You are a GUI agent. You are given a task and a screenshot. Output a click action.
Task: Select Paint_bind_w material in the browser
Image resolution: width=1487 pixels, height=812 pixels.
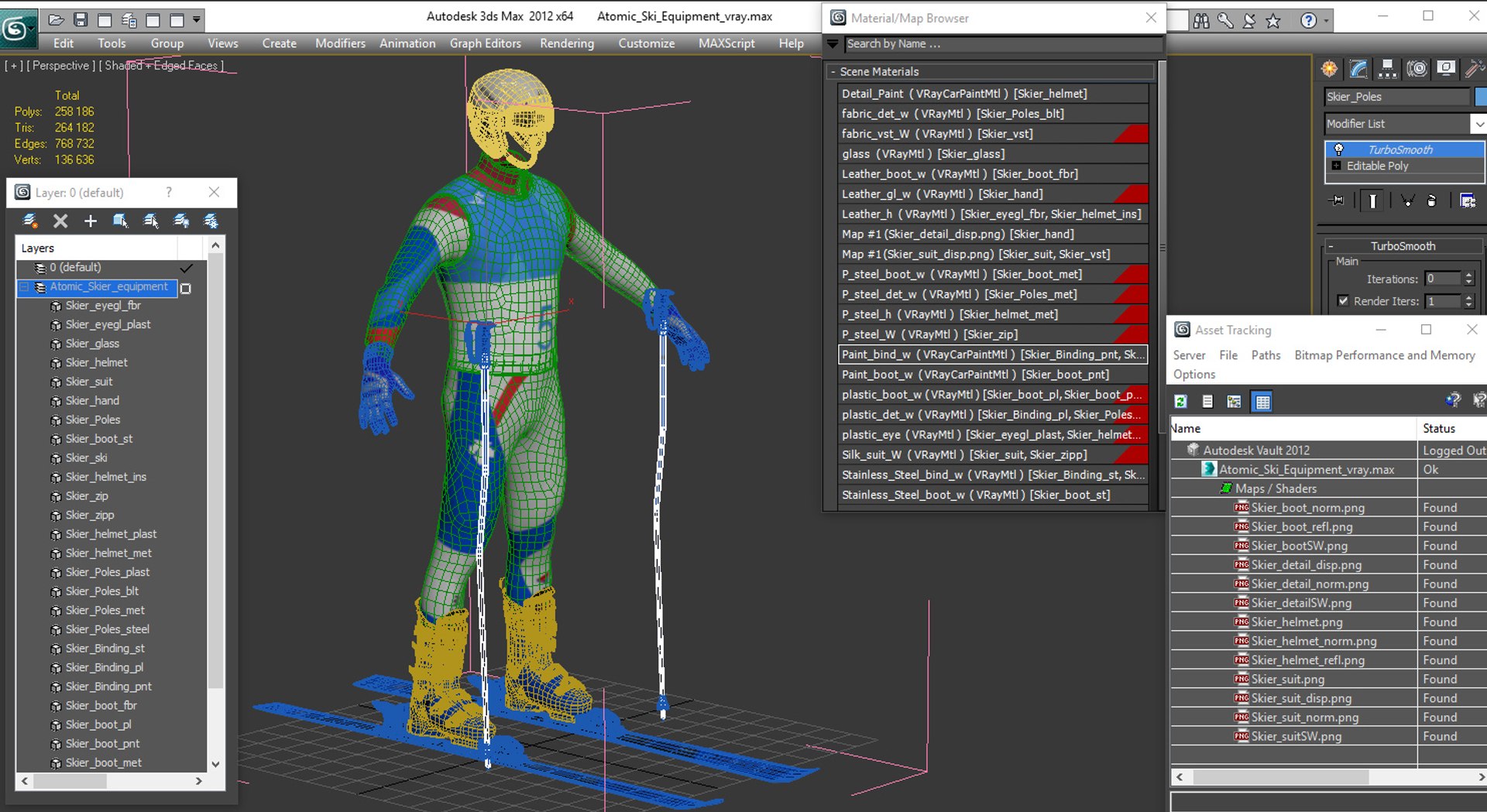pyautogui.click(x=992, y=355)
